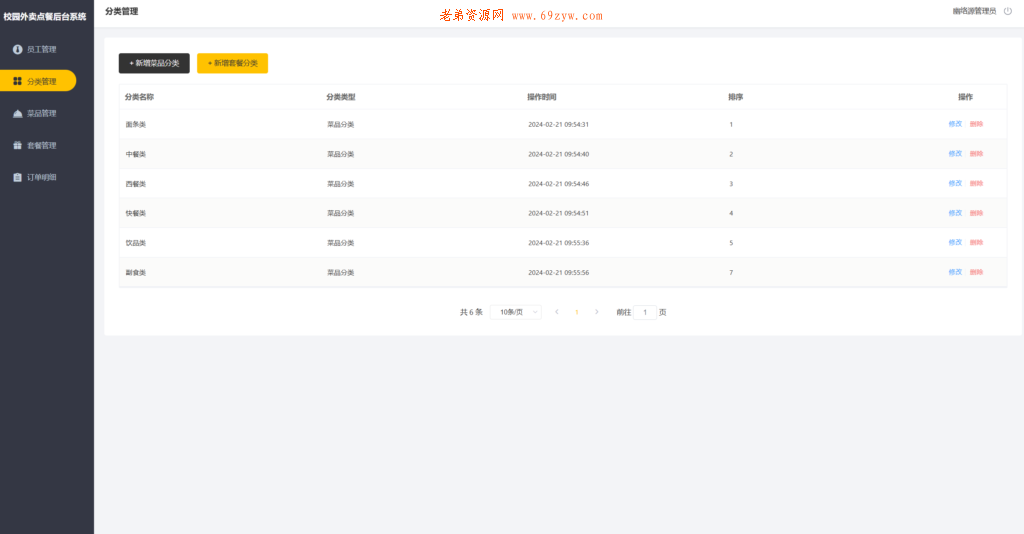
Task: Click the 分类类型 column header
Action: 341,97
